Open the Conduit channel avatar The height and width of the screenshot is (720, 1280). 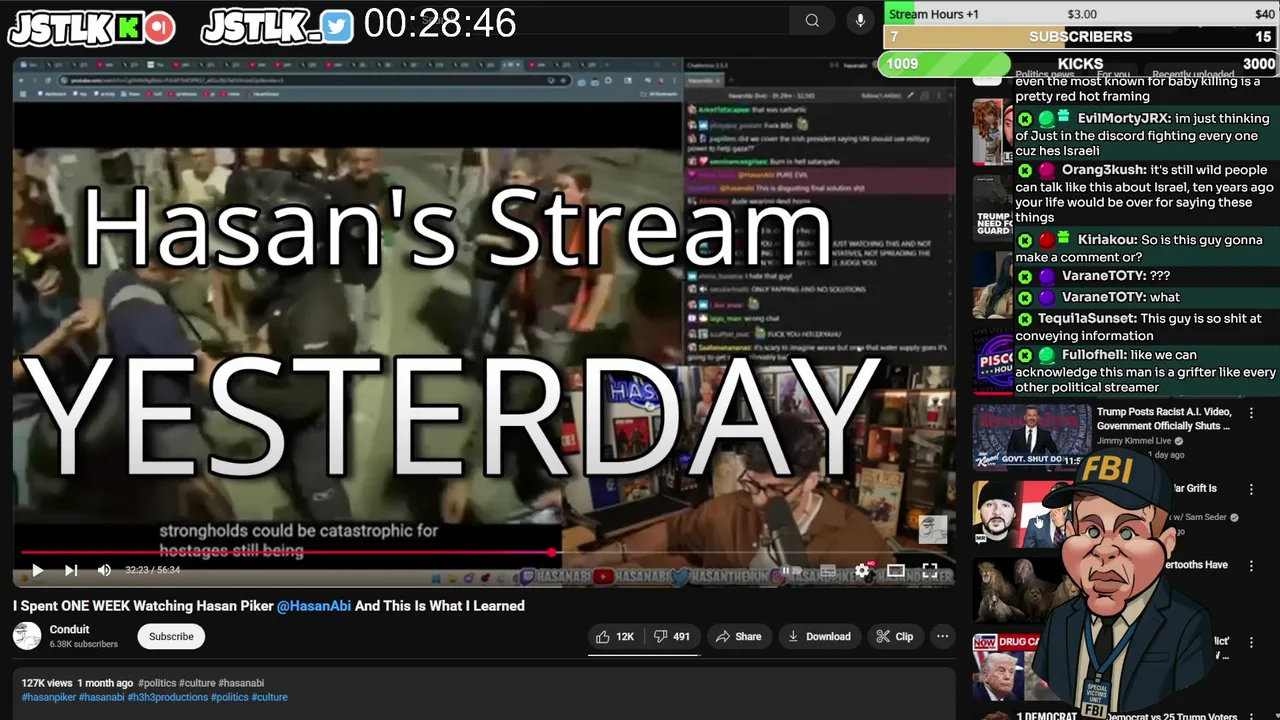[27, 636]
